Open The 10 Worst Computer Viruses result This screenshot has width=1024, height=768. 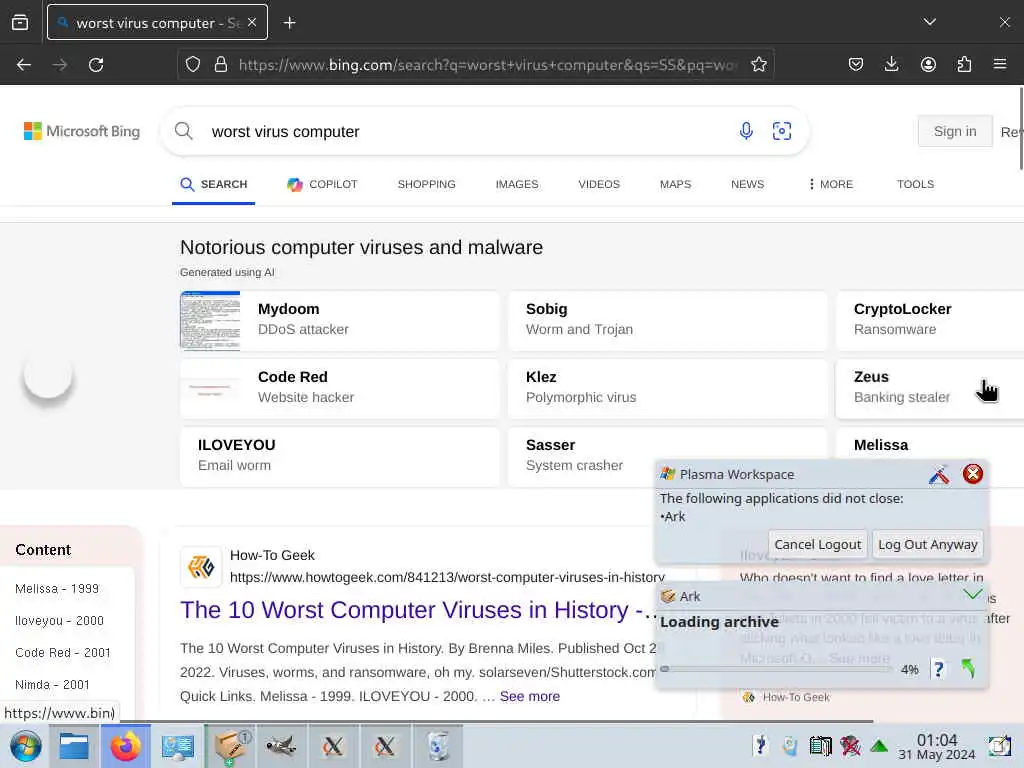tap(418, 610)
